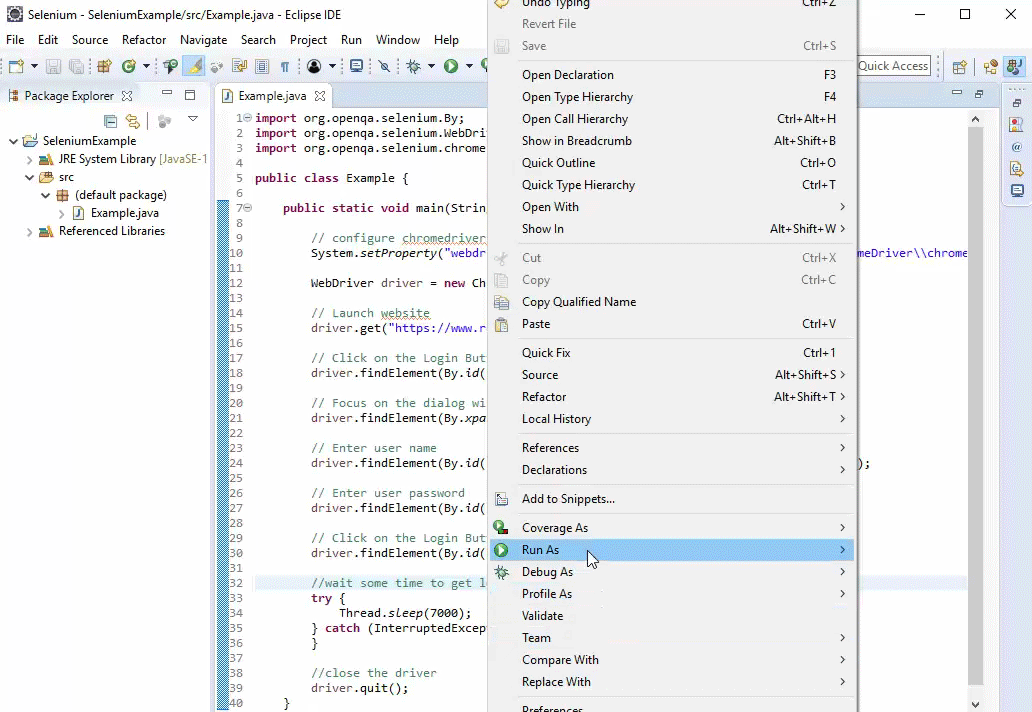Open Declaration view icon in right trim
Screen dimensions: 1032x712
click(1017, 168)
